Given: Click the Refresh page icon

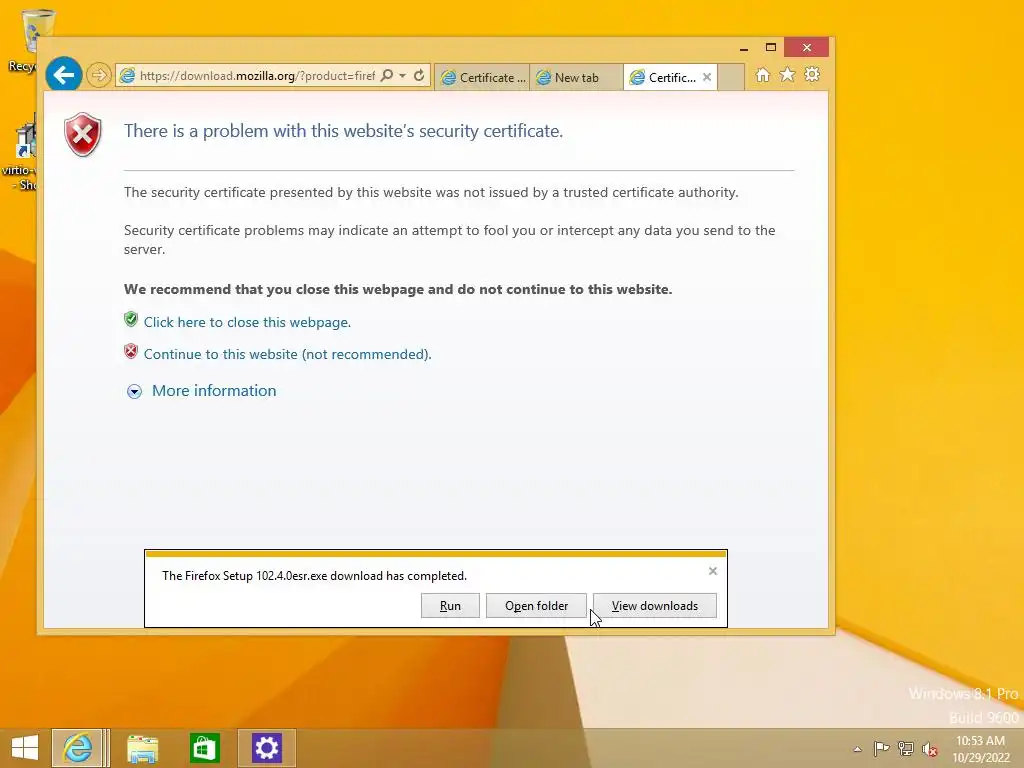Looking at the screenshot, I should pos(419,76).
